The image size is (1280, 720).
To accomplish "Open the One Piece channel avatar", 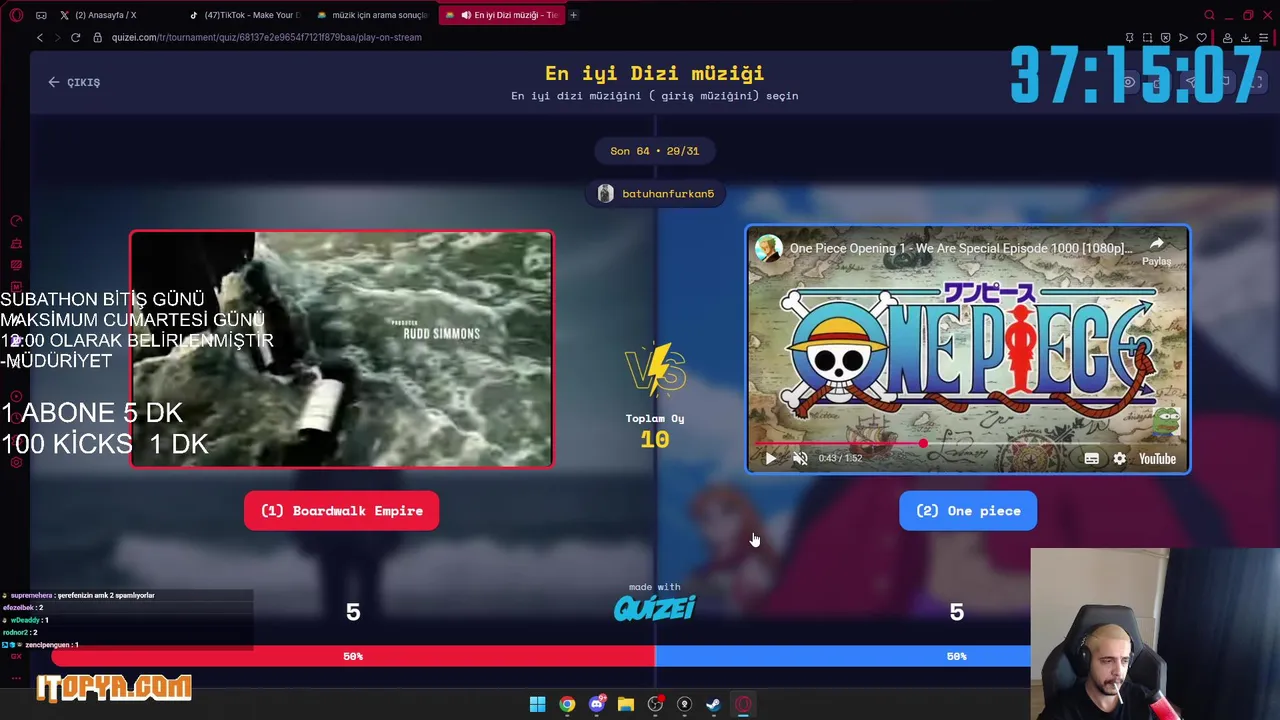I will pos(769,248).
